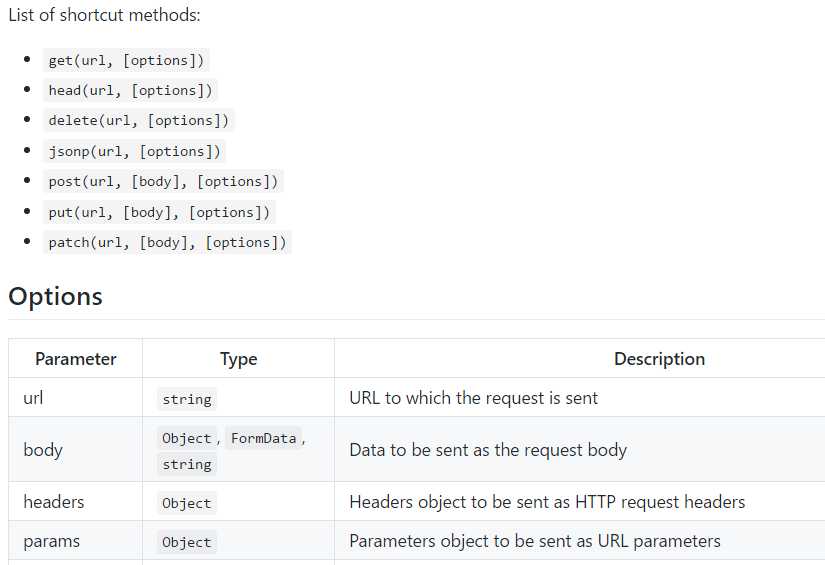825x565 pixels.
Task: Click the Parameter column header
Action: (76, 359)
